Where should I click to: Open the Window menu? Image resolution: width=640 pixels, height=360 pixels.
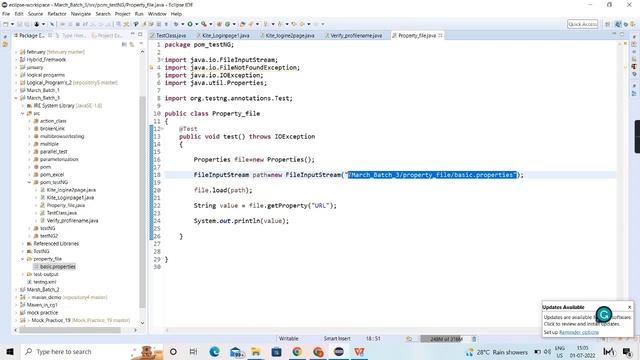coord(157,14)
